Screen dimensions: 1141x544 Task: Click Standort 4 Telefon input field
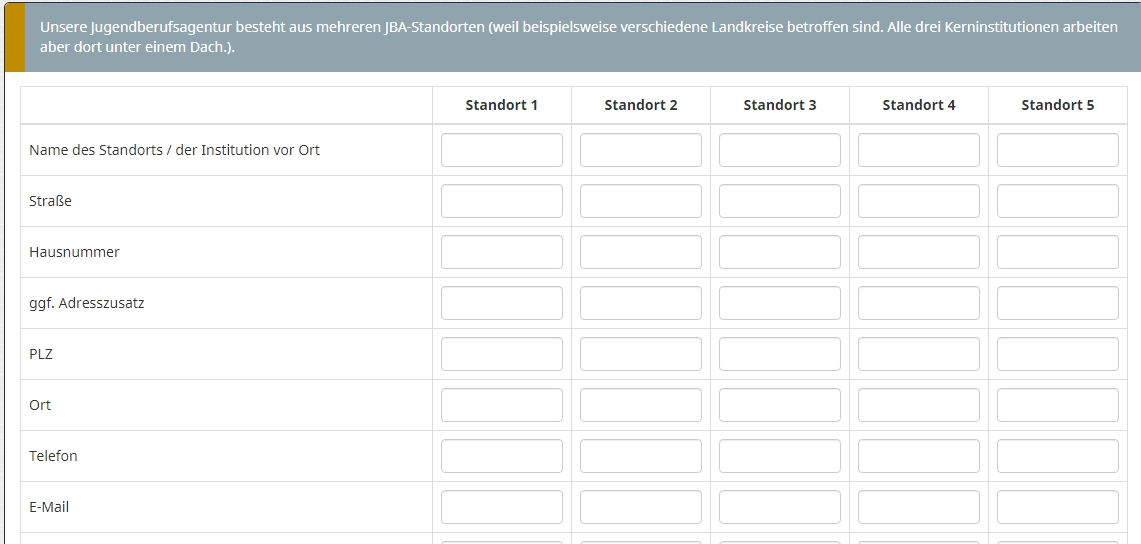918,456
